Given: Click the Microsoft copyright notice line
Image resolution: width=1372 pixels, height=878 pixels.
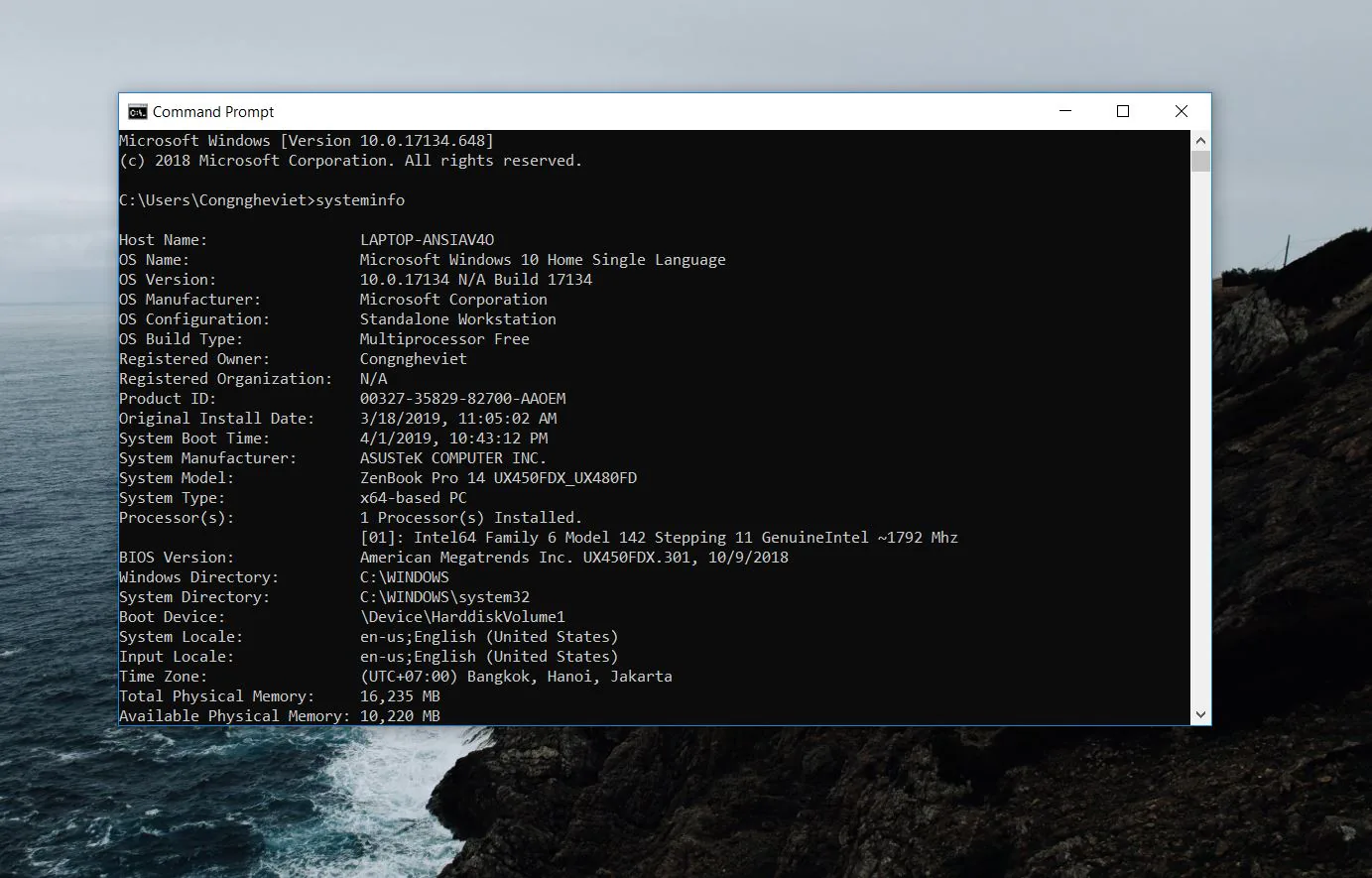Looking at the screenshot, I should pos(351,161).
